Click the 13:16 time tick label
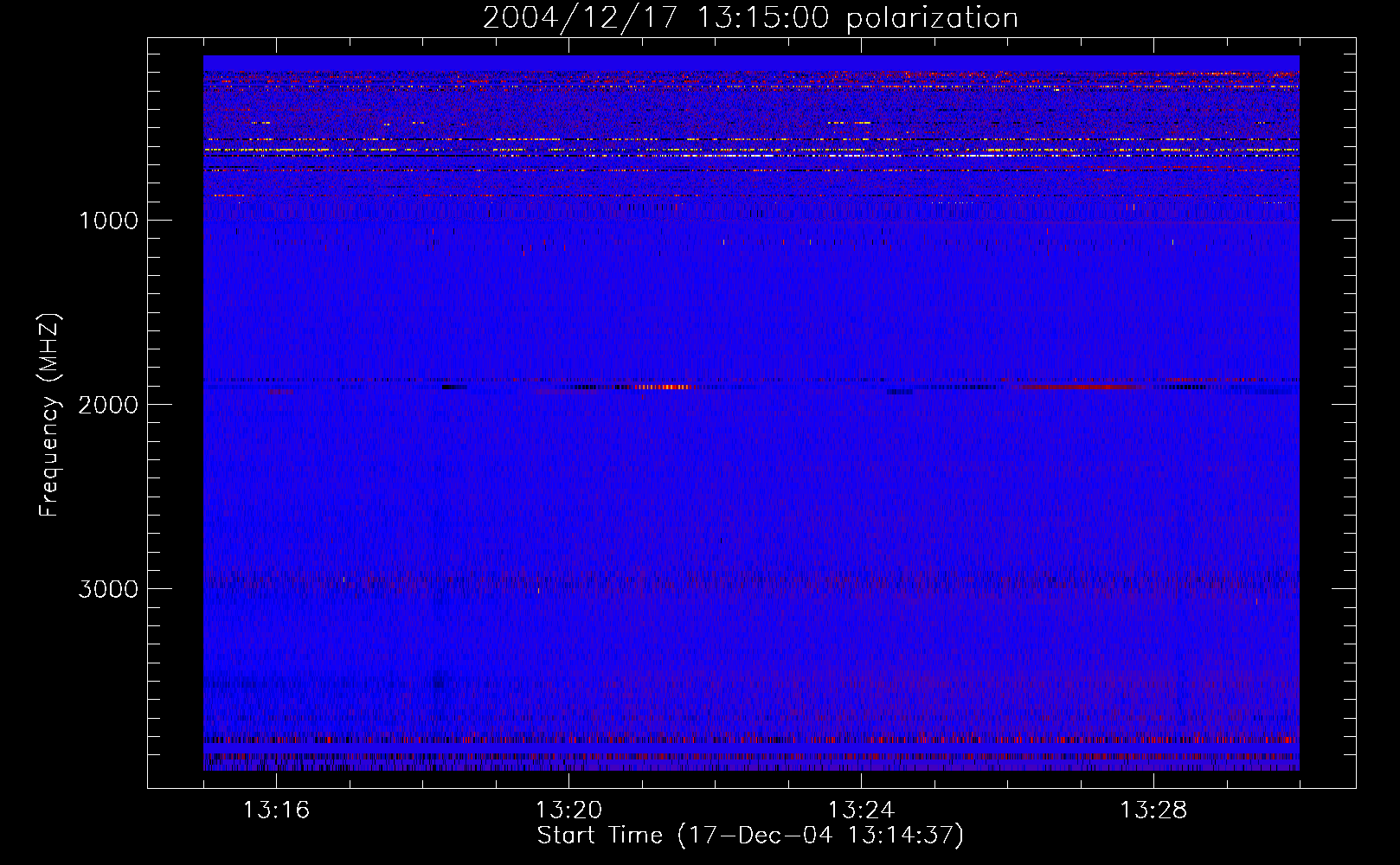The width and height of the screenshot is (1400, 865). [x=276, y=811]
